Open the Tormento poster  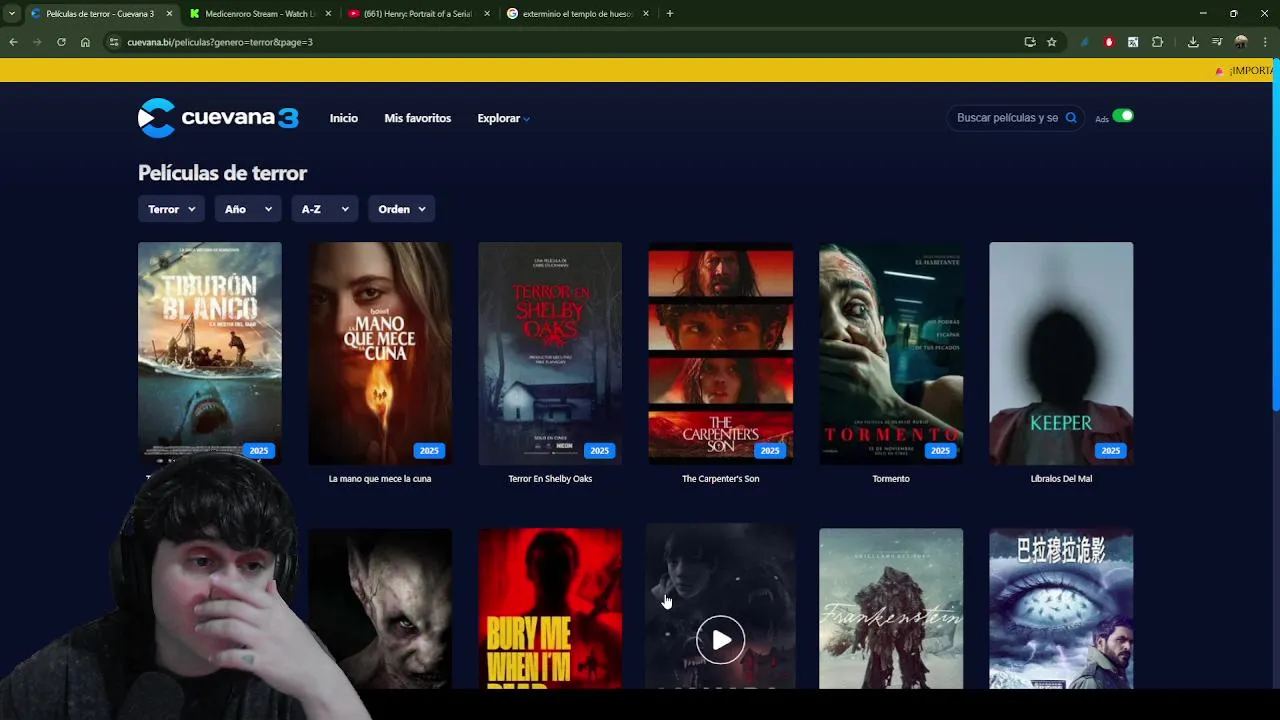tap(891, 353)
